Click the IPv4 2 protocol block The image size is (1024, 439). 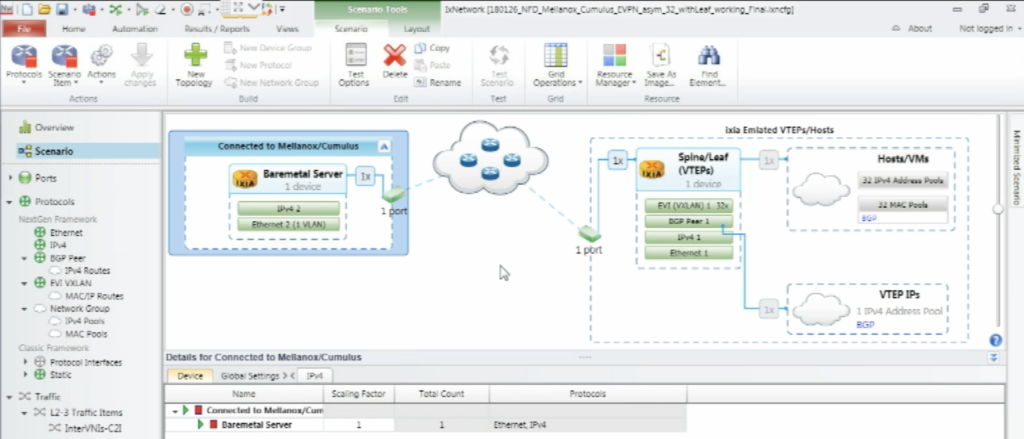point(289,208)
